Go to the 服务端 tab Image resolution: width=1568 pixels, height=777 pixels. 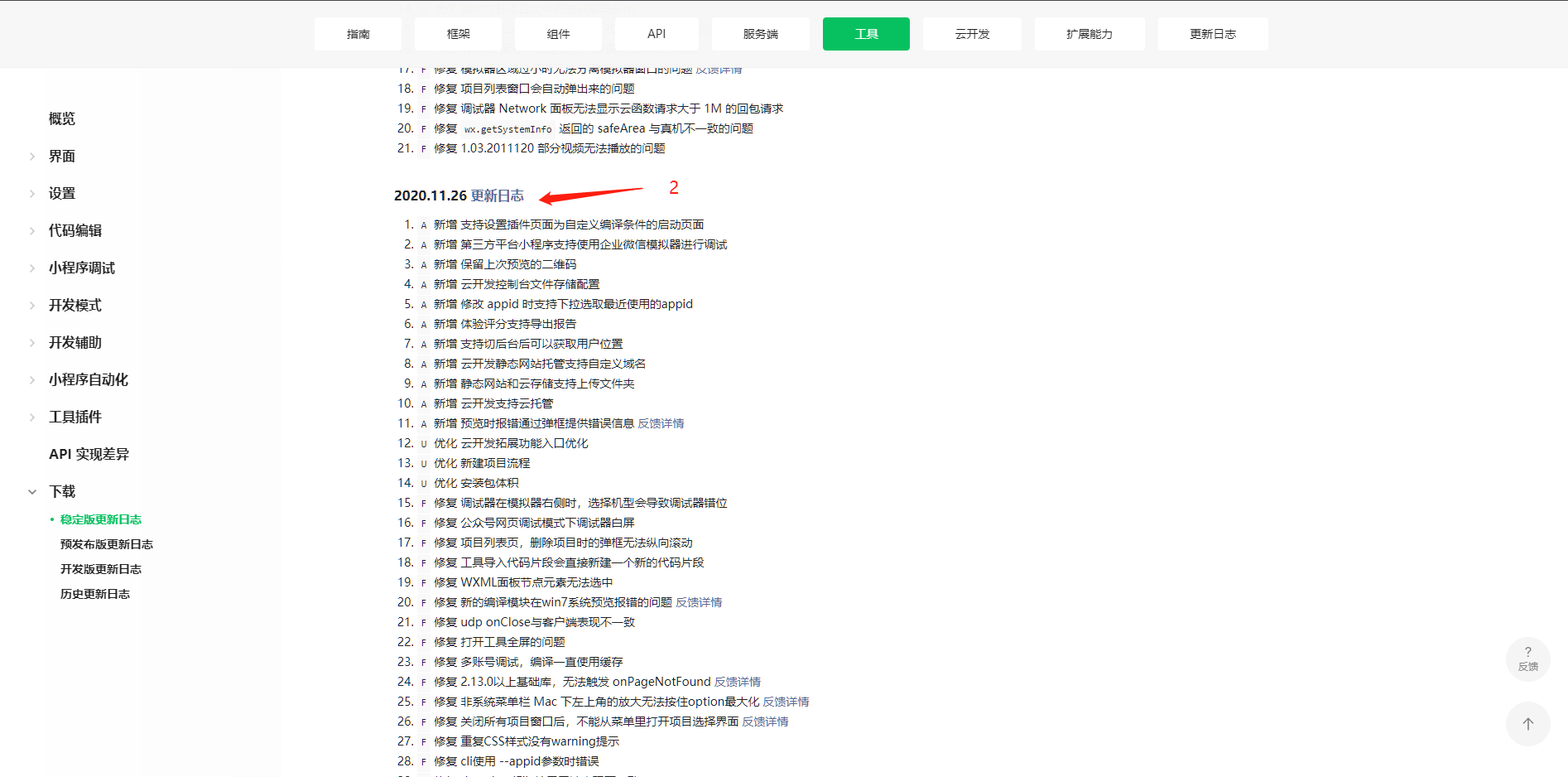click(x=760, y=34)
